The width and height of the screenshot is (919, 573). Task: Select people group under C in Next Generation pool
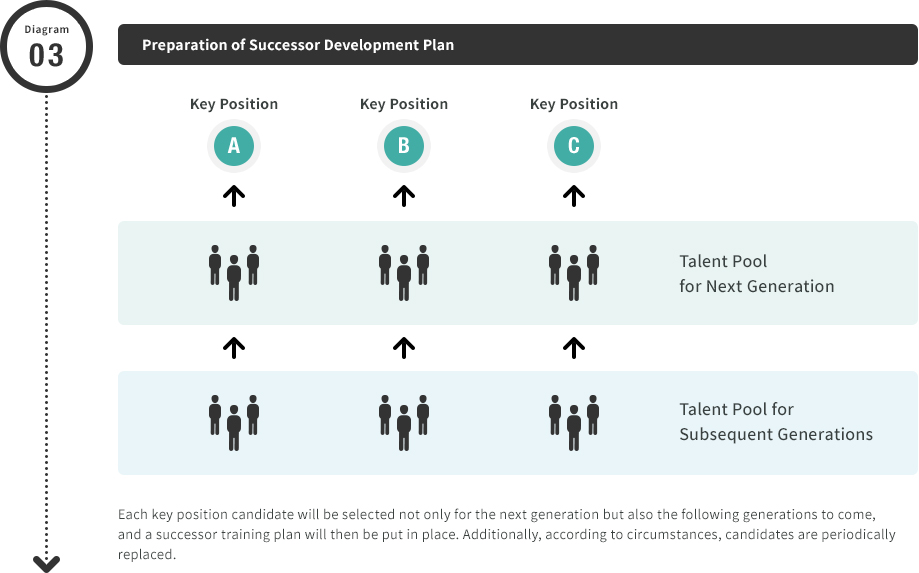click(574, 272)
